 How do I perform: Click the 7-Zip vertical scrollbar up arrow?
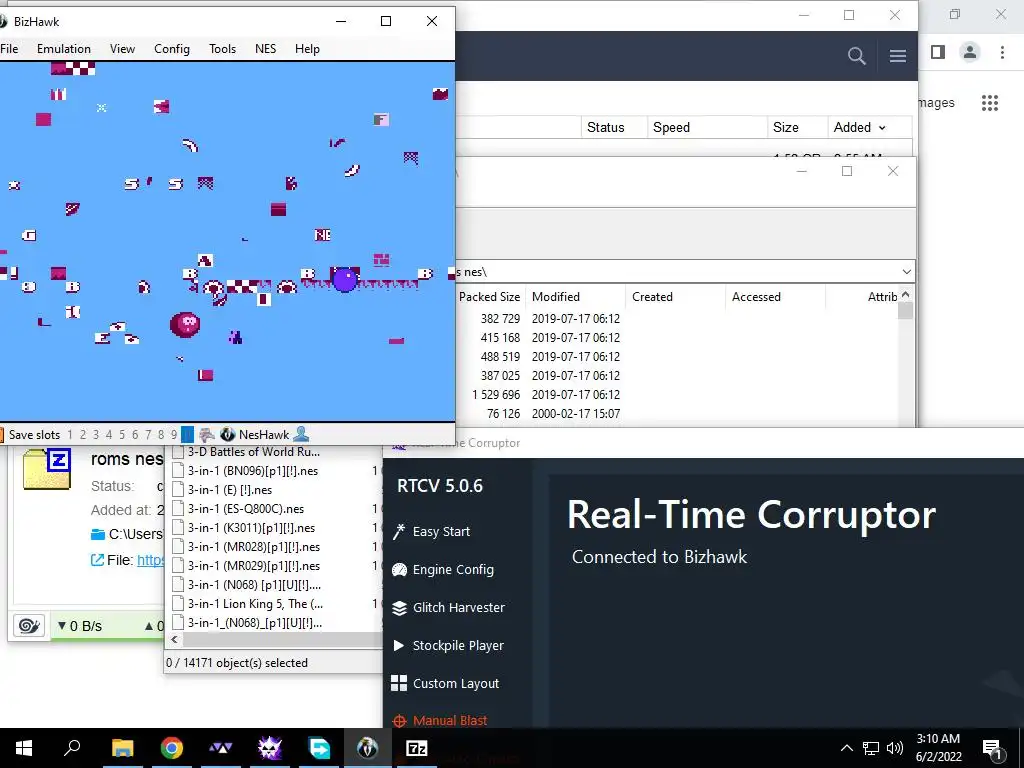(x=905, y=295)
